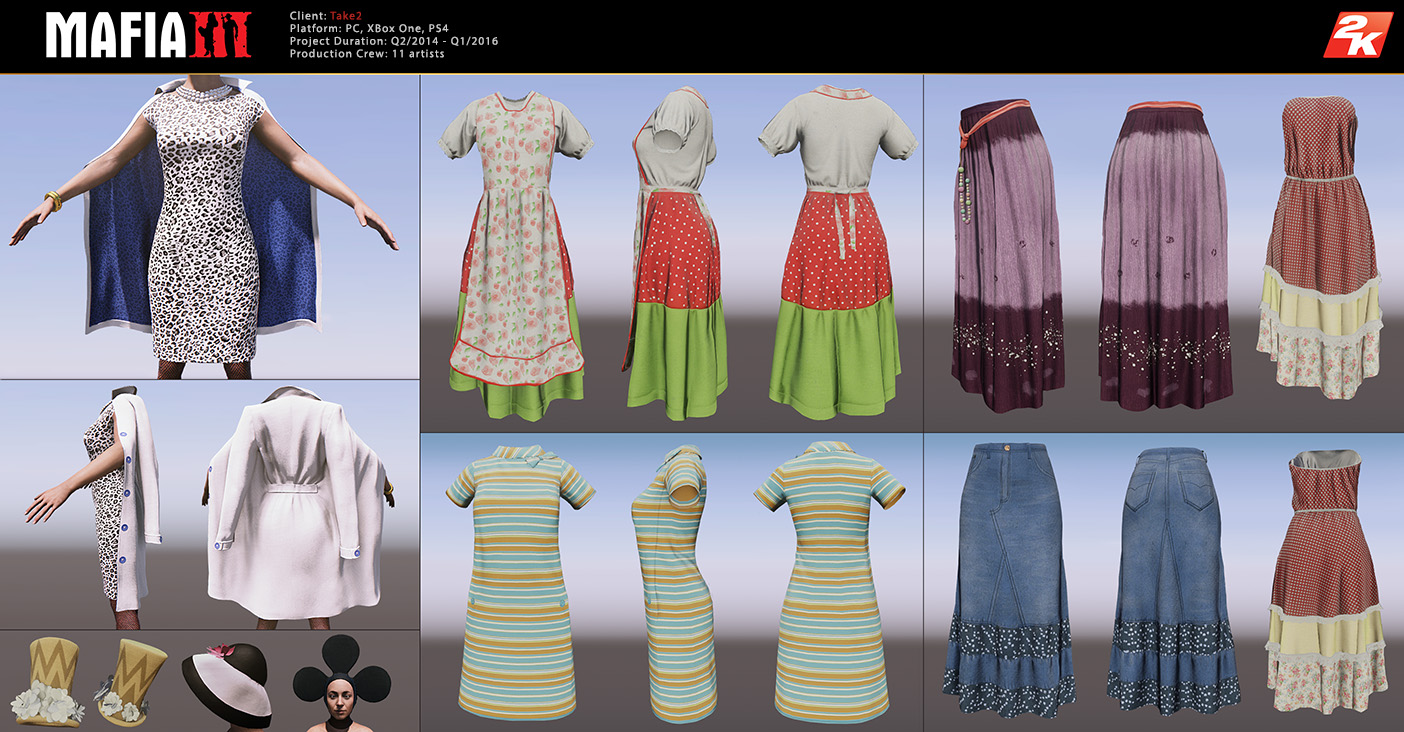Viewport: 1404px width, 732px height.
Task: Click the Project Duration text line
Action: point(393,41)
